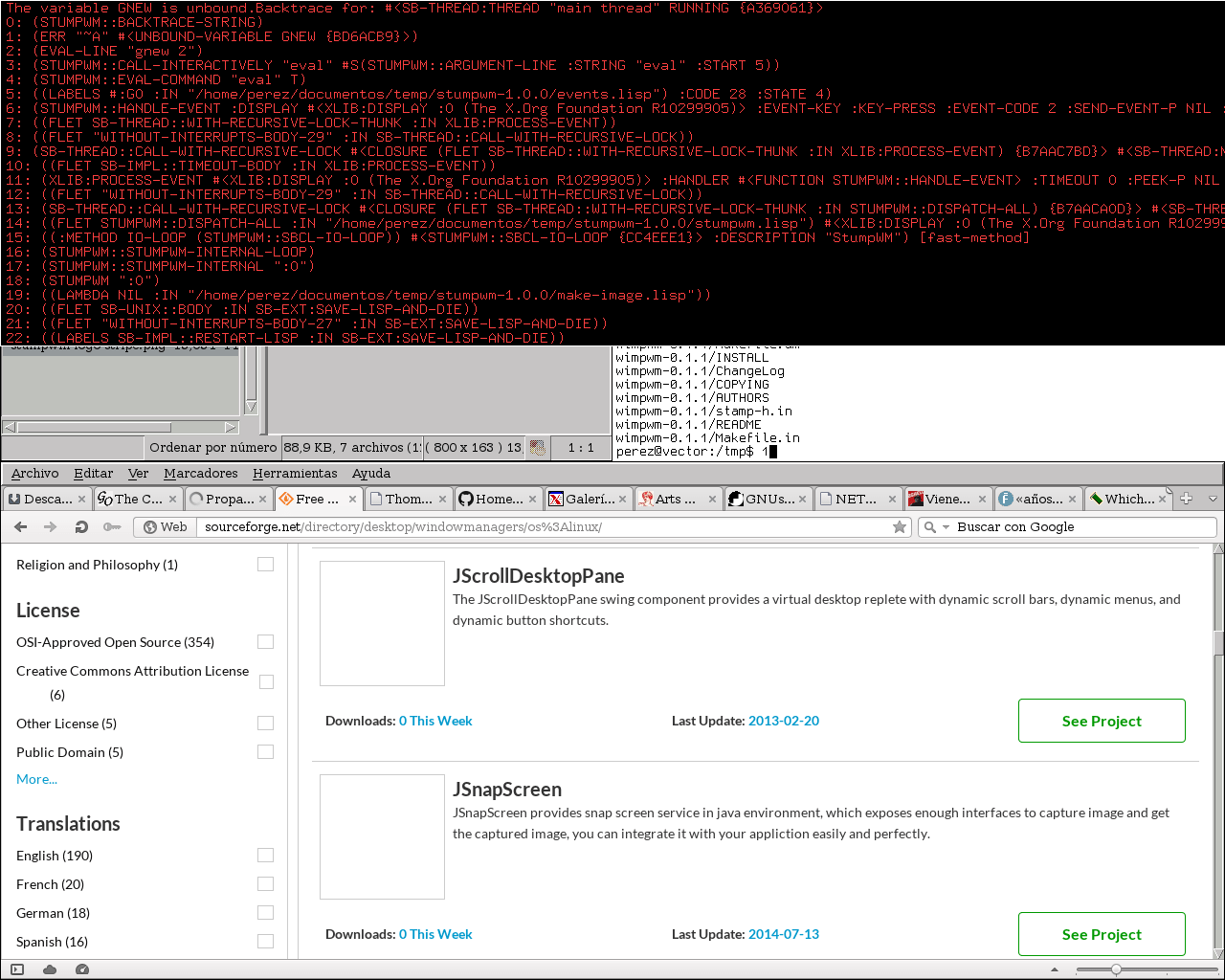Check the Public Domain filter
The width and height of the screenshot is (1225, 980).
(x=265, y=752)
